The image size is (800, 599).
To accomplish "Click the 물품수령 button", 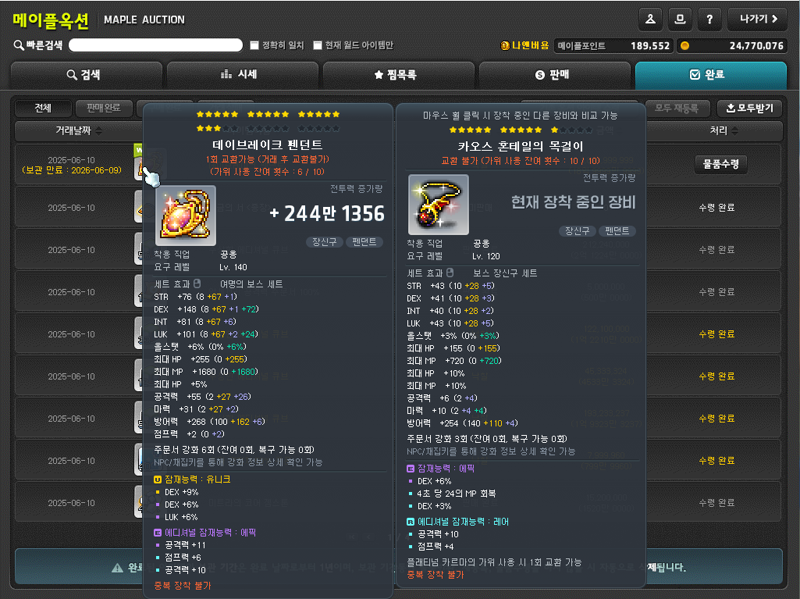I will pos(721,164).
